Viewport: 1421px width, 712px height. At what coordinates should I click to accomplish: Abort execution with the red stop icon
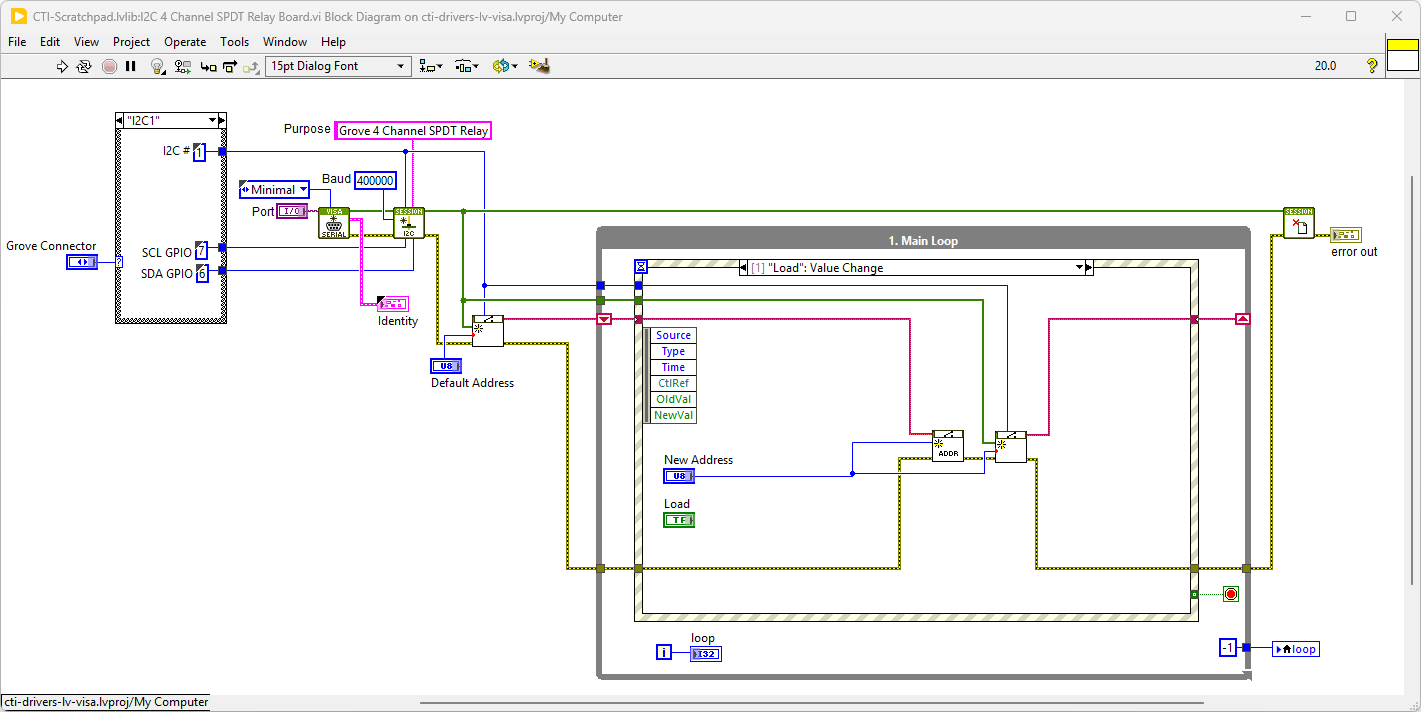pos(110,66)
